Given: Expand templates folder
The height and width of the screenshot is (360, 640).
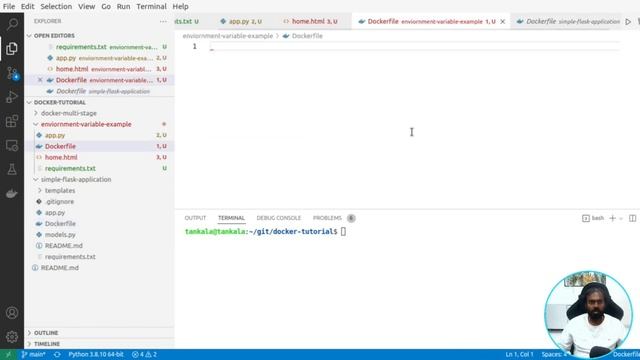Looking at the screenshot, I should click(60, 191).
